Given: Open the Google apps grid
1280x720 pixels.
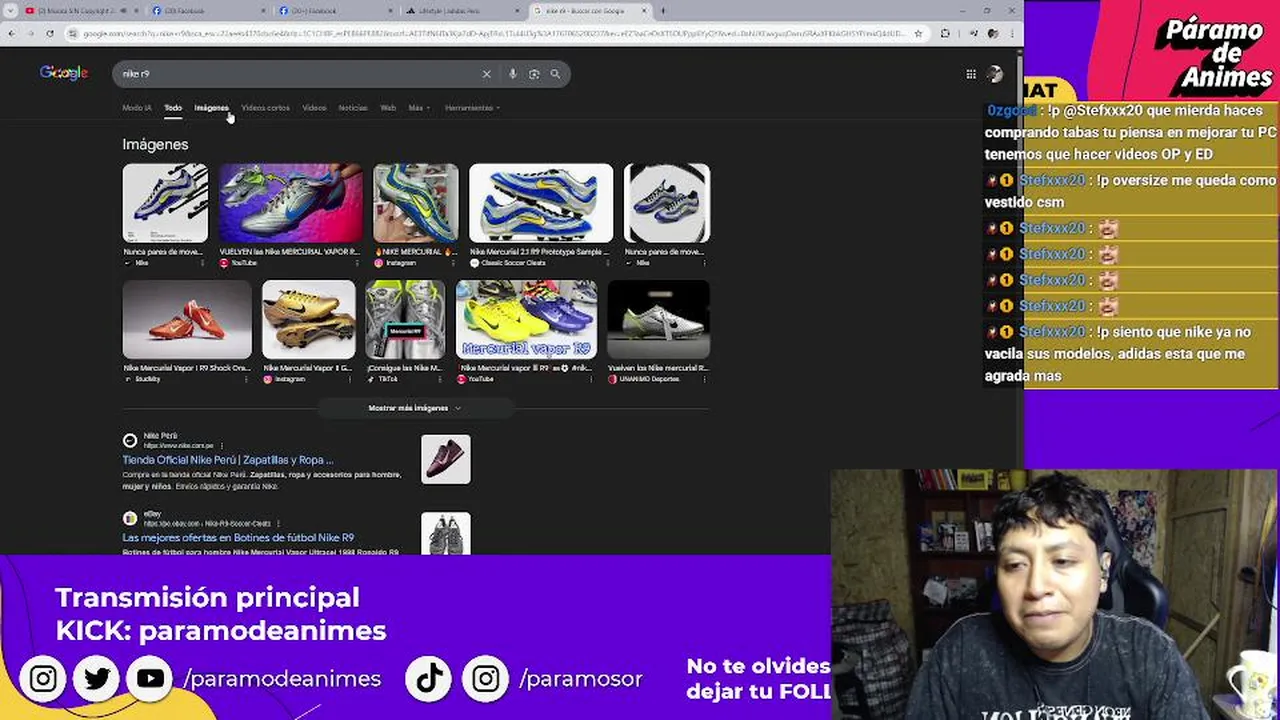Looking at the screenshot, I should click(970, 74).
